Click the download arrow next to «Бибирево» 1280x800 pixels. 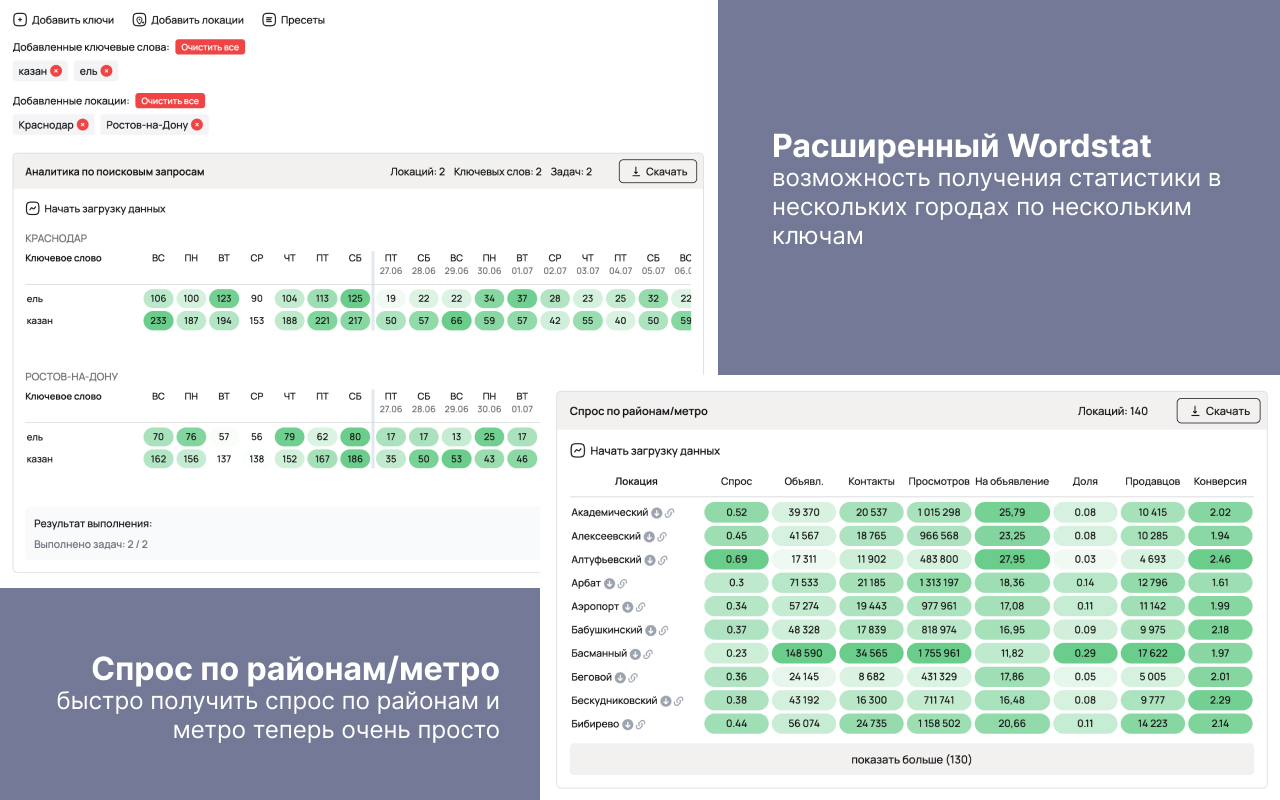pyautogui.click(x=627, y=724)
